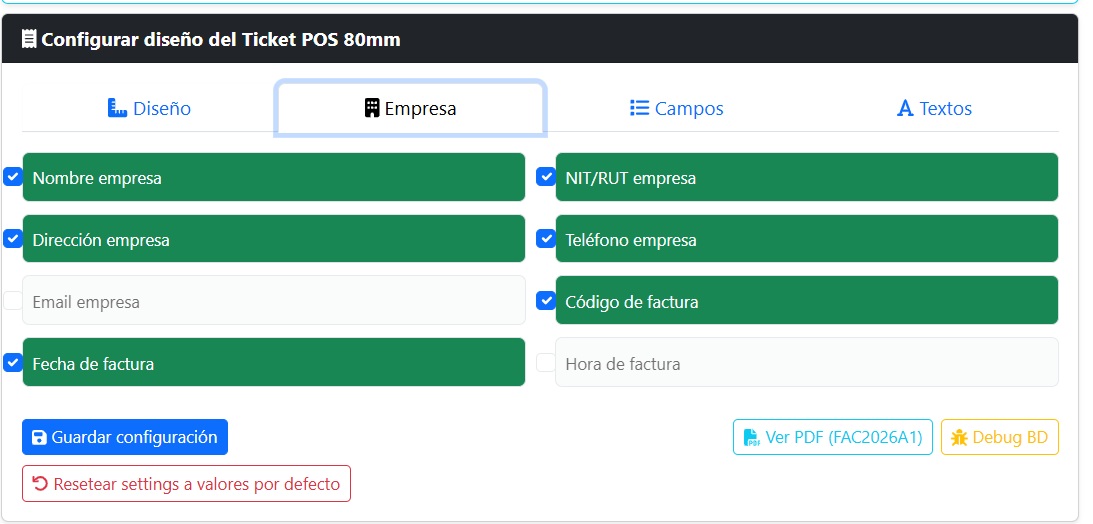The width and height of the screenshot is (1093, 524).
Task: Open Ver PDF (FAC2026A1) preview
Action: coord(833,437)
